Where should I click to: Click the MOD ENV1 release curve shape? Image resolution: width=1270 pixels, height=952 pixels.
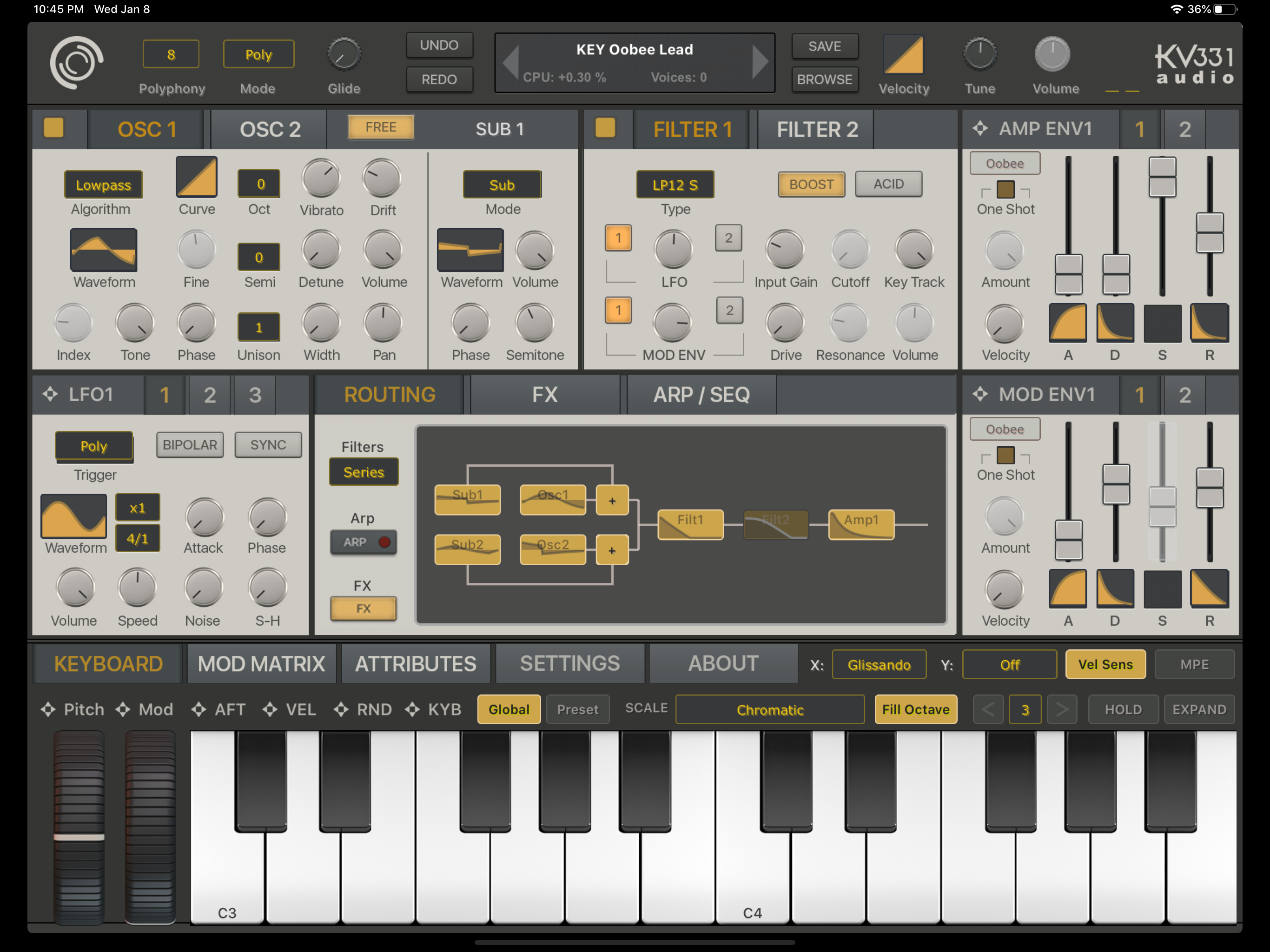1209,588
